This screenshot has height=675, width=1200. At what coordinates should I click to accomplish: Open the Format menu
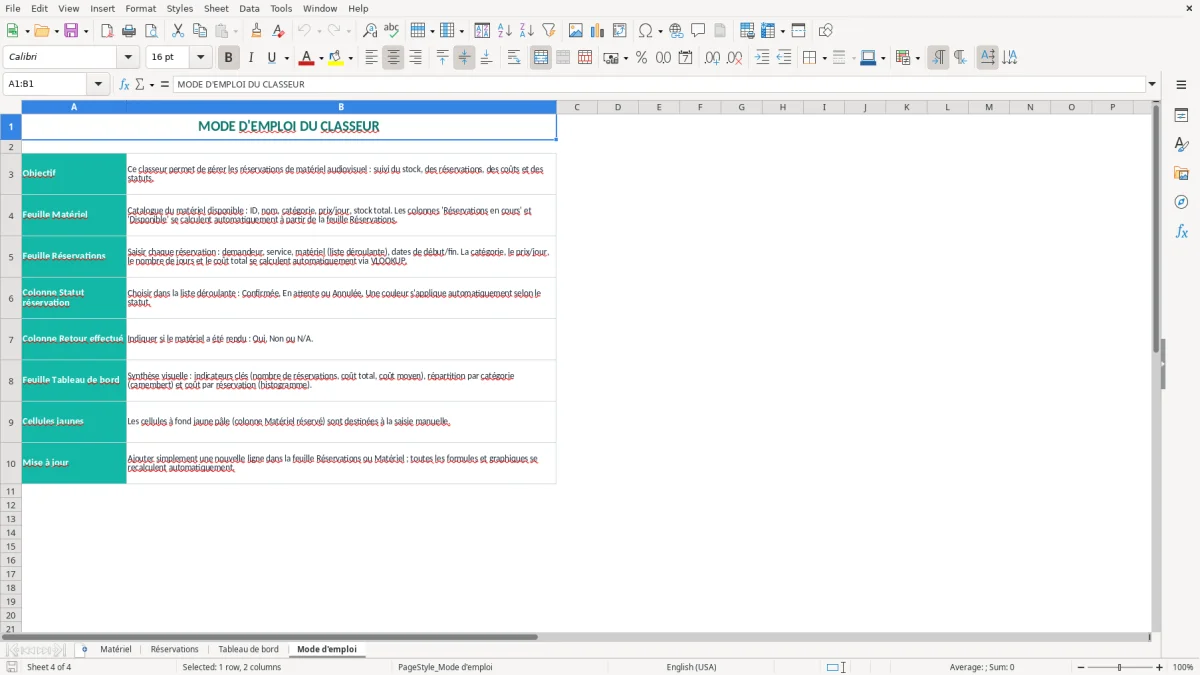pyautogui.click(x=140, y=8)
